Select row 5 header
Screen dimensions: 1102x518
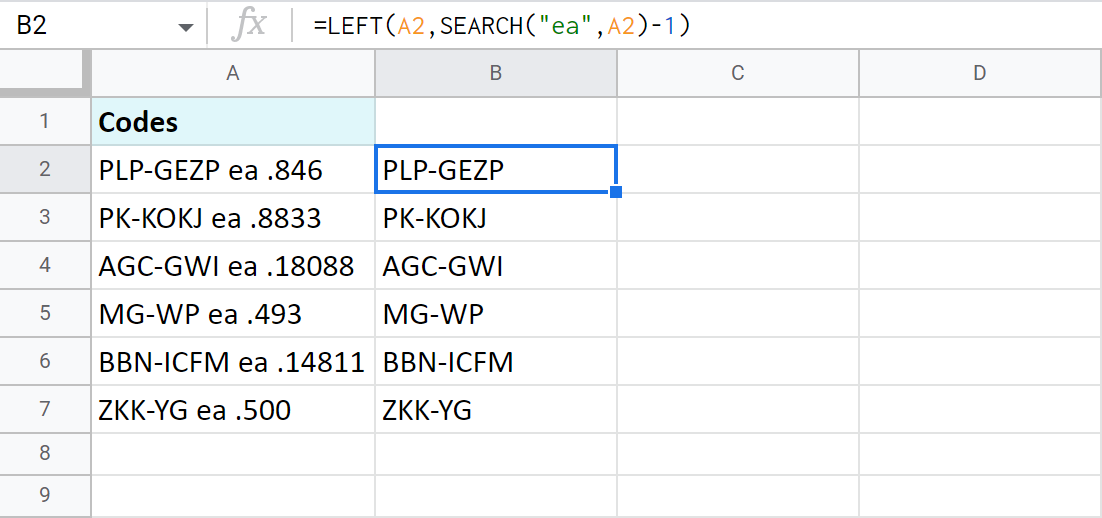point(45,315)
